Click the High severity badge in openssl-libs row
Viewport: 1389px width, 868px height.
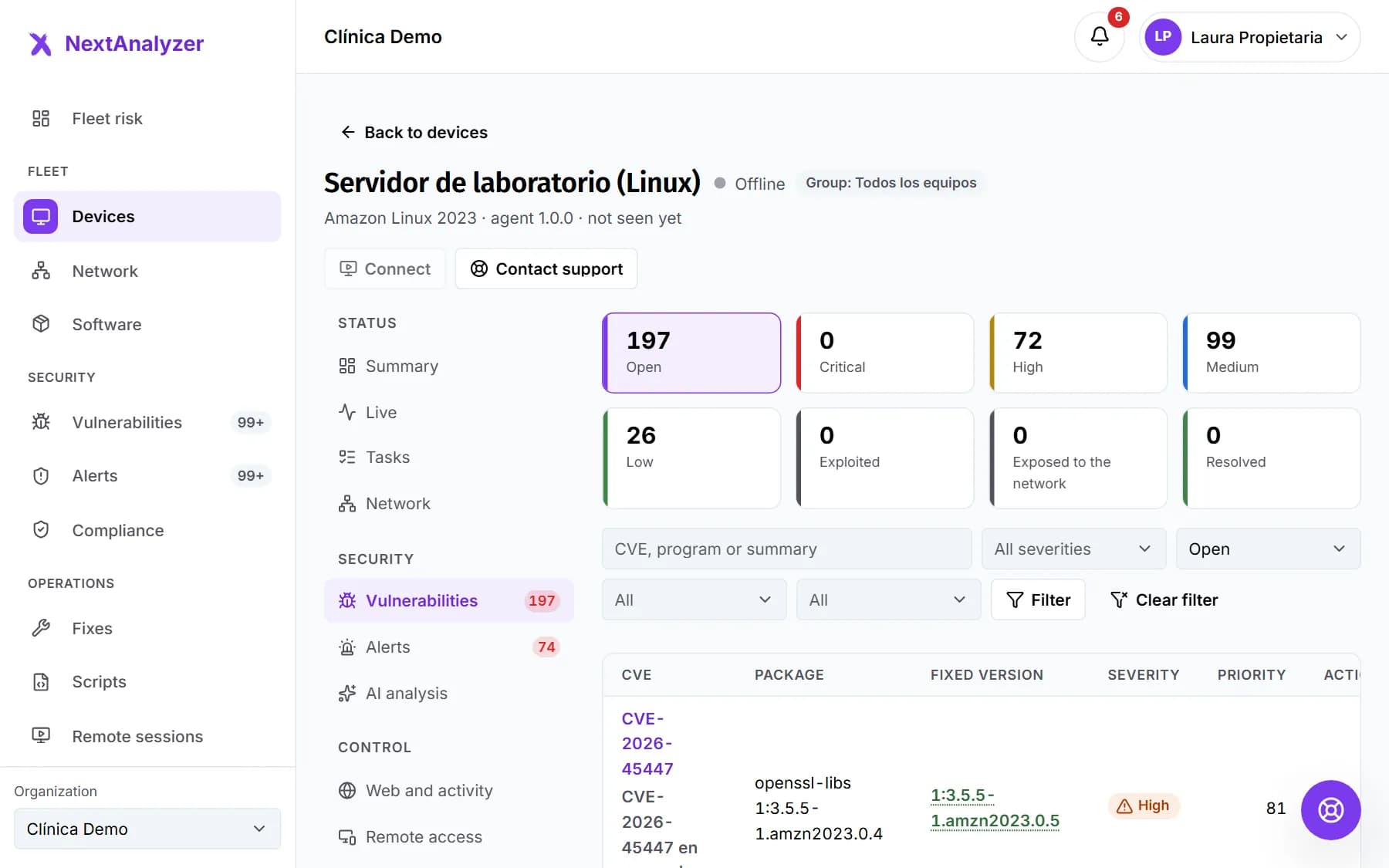[1144, 806]
